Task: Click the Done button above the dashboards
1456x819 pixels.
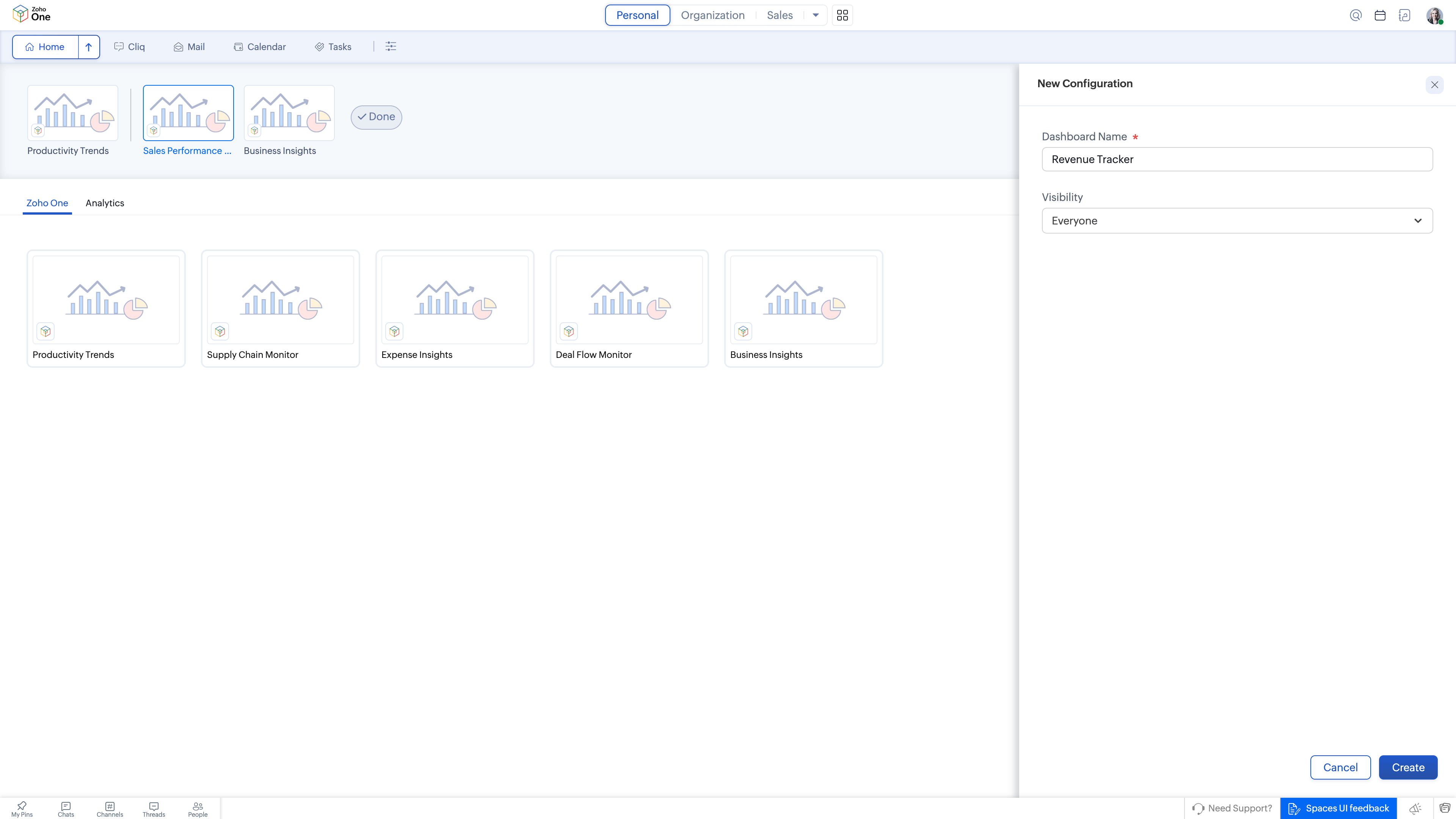Action: click(376, 117)
